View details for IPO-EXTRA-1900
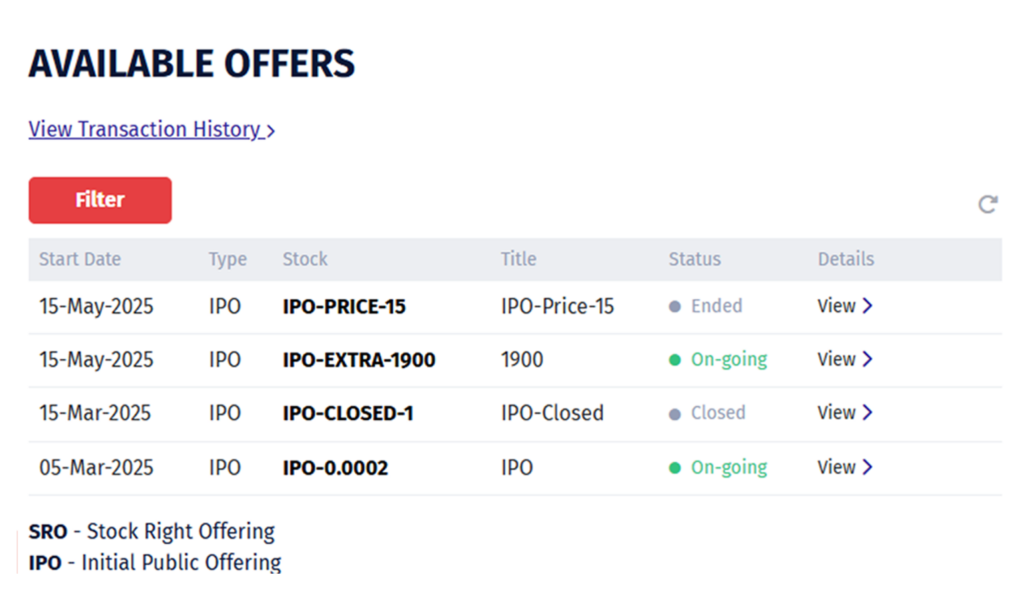 (x=845, y=359)
